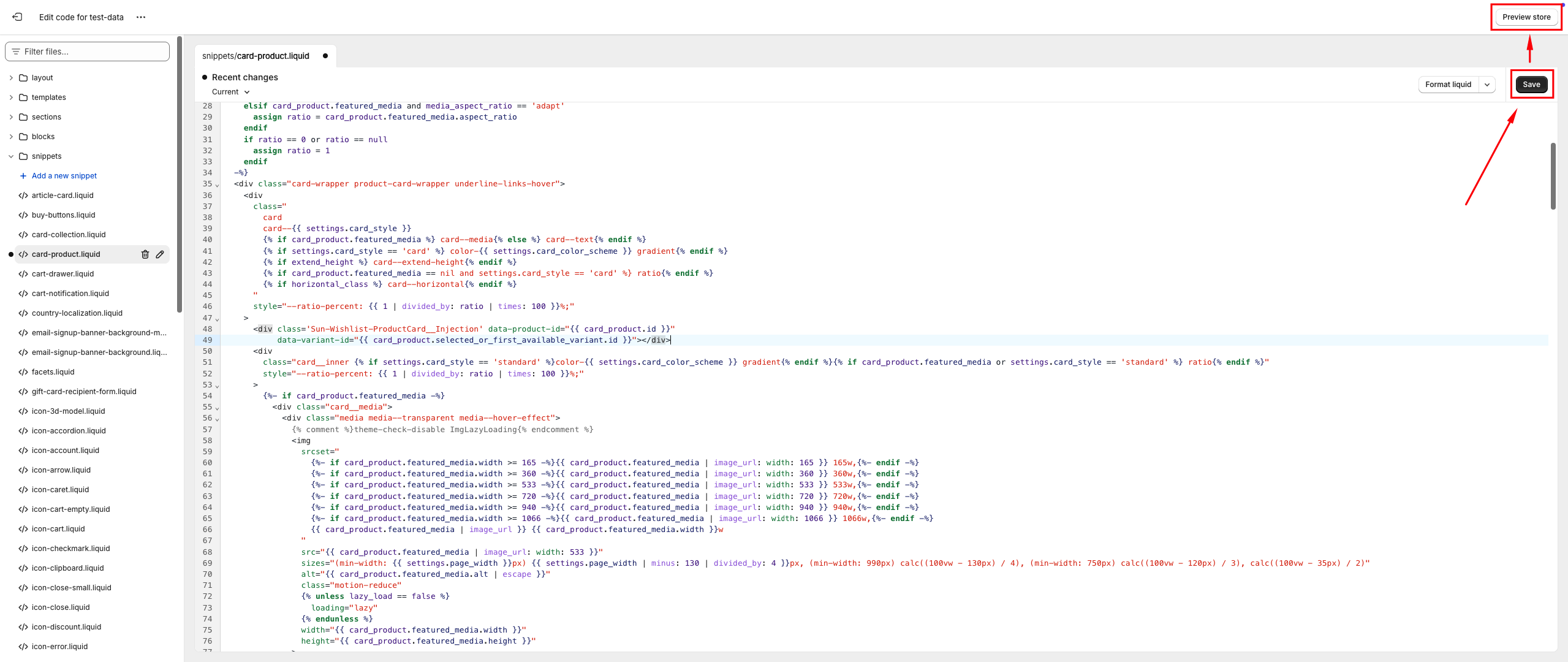Click the Filter files input field

(x=92, y=51)
